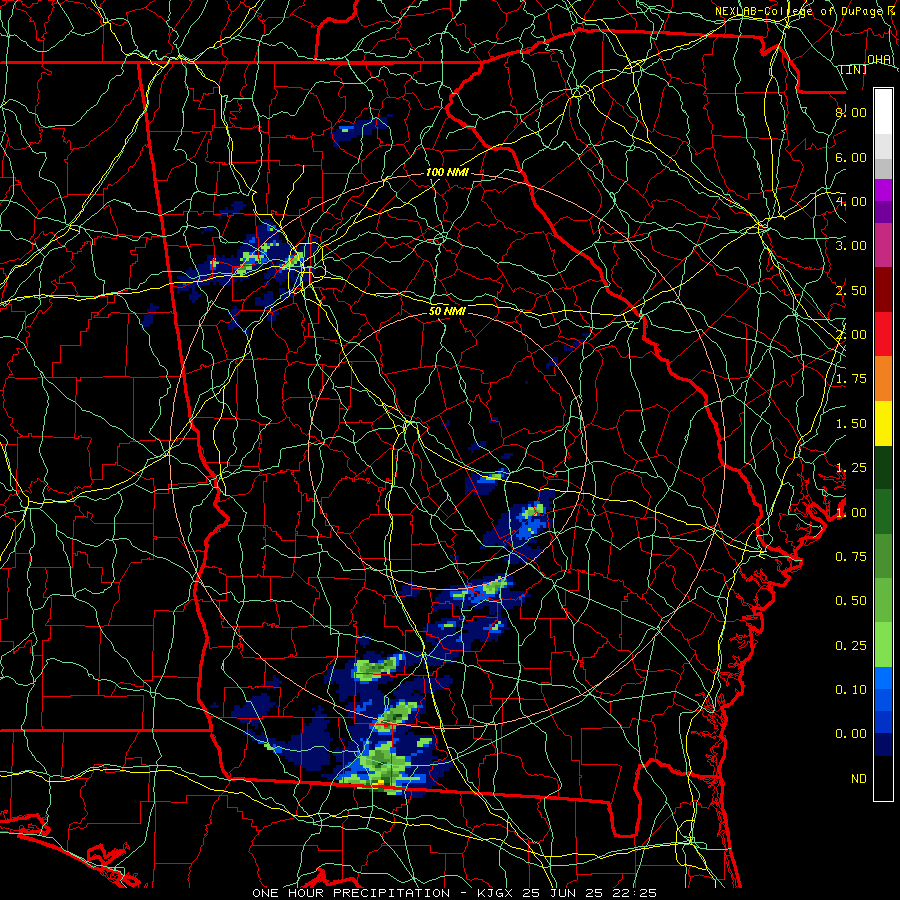The image size is (900, 900).
Task: Click the 2.50 scale label
Action: pyautogui.click(x=851, y=290)
